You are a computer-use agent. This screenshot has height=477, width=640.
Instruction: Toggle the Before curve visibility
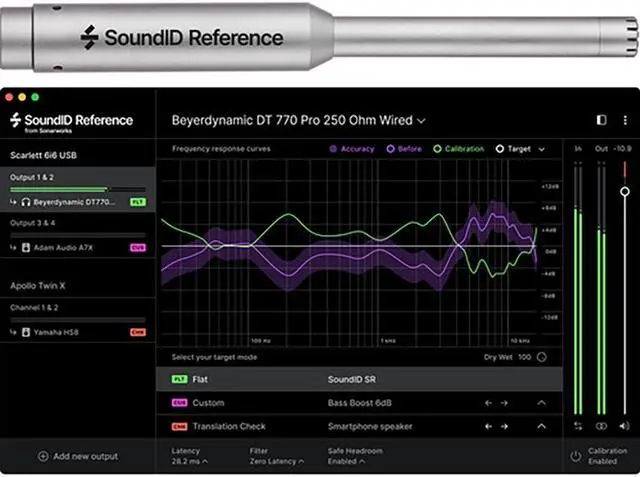click(x=403, y=149)
